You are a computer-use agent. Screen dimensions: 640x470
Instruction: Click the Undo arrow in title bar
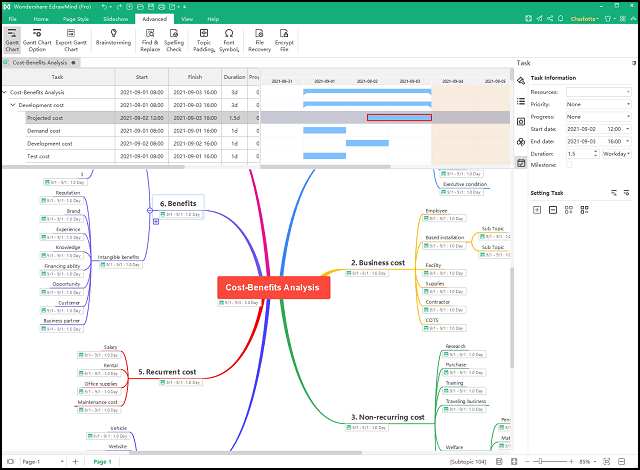coord(105,7)
